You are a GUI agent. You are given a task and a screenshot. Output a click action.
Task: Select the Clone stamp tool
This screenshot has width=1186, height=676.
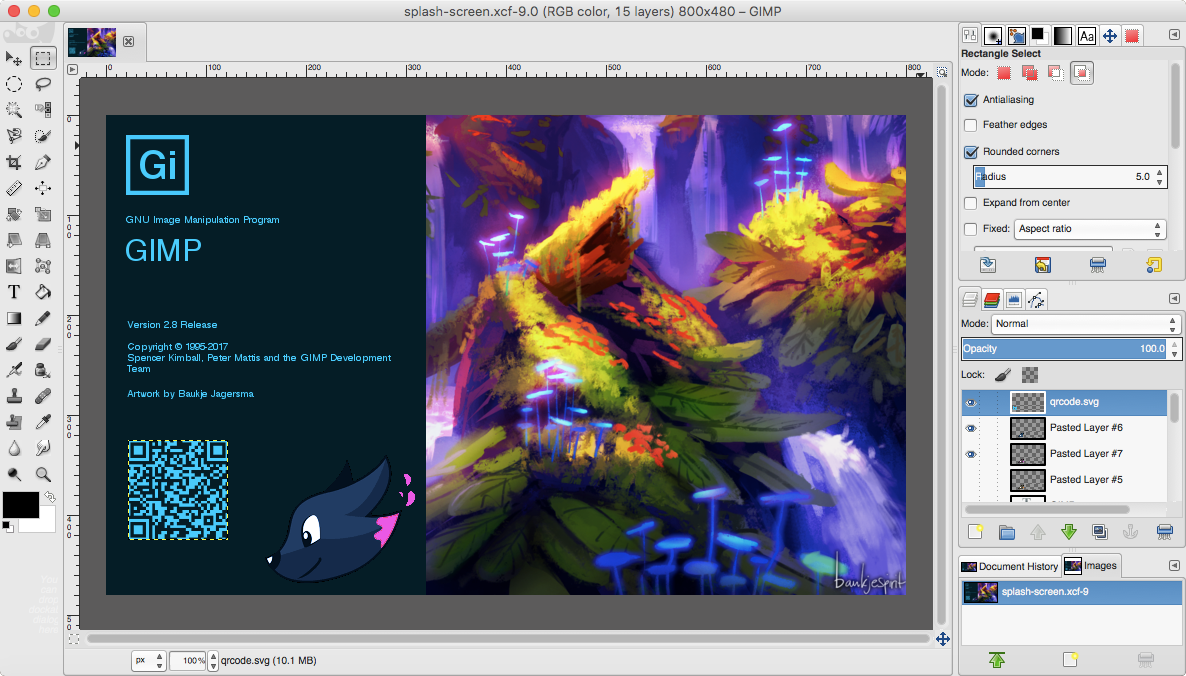click(x=14, y=396)
